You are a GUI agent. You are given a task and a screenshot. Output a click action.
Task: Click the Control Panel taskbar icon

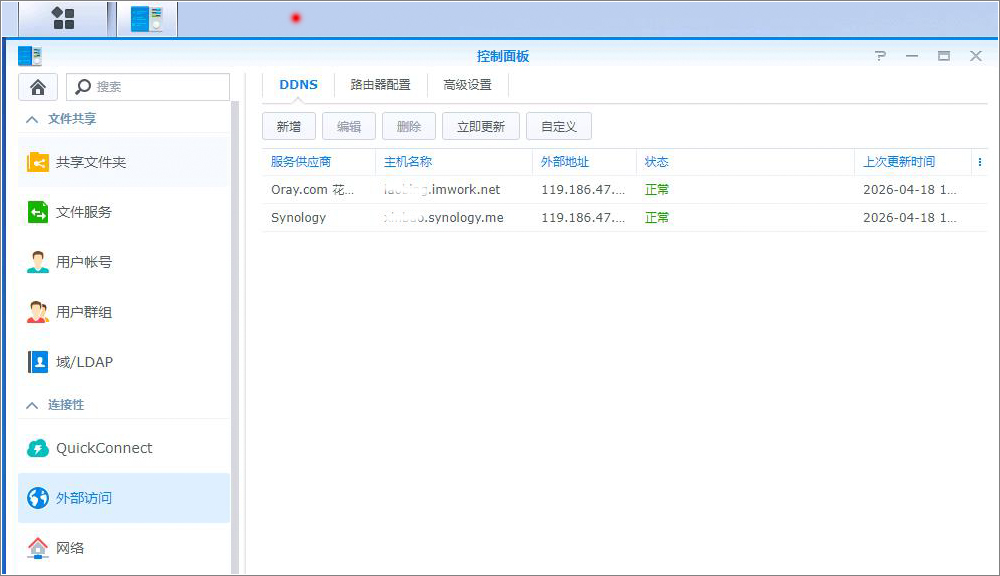coord(147,18)
